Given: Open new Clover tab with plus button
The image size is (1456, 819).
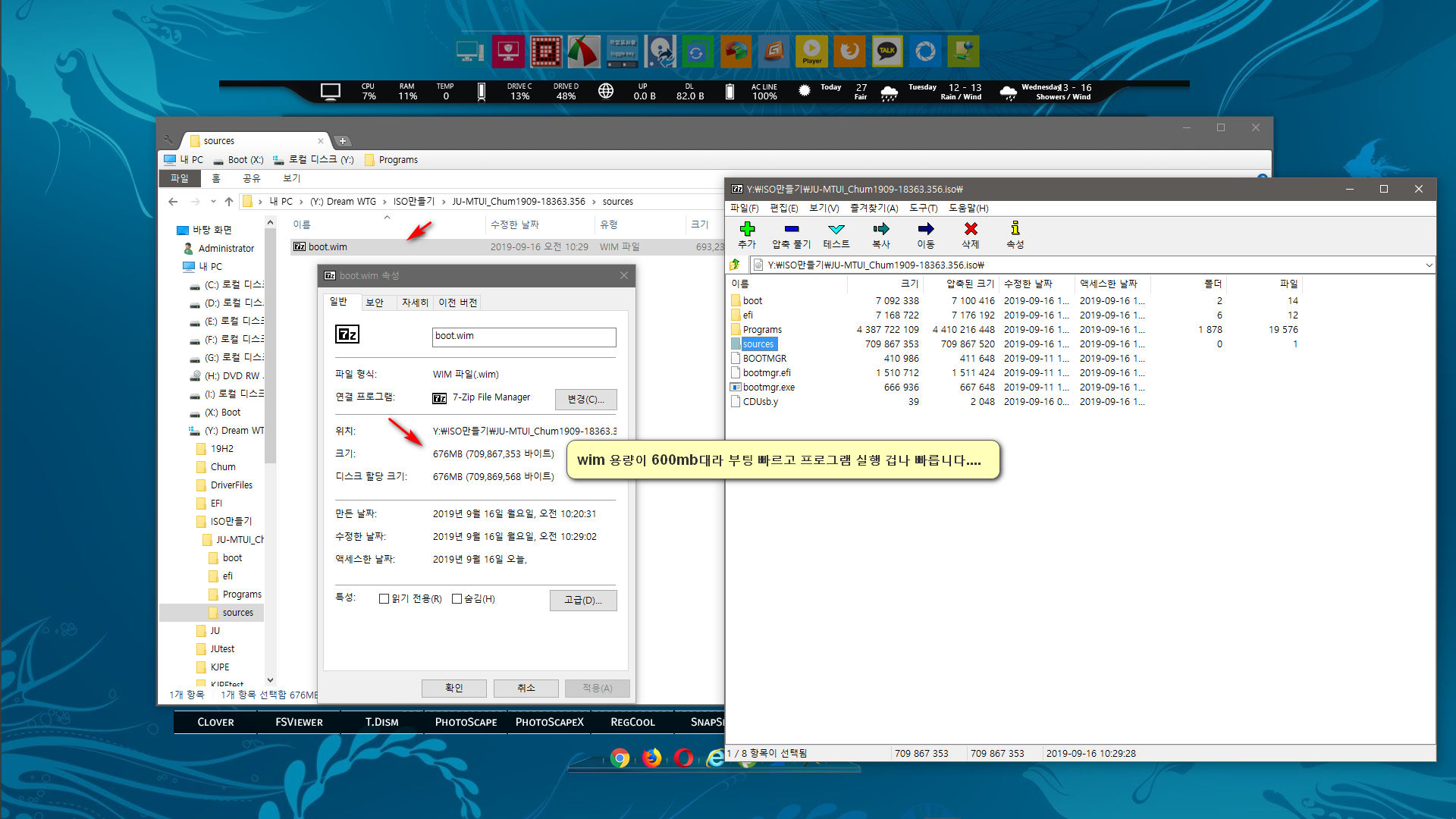Looking at the screenshot, I should tap(343, 141).
